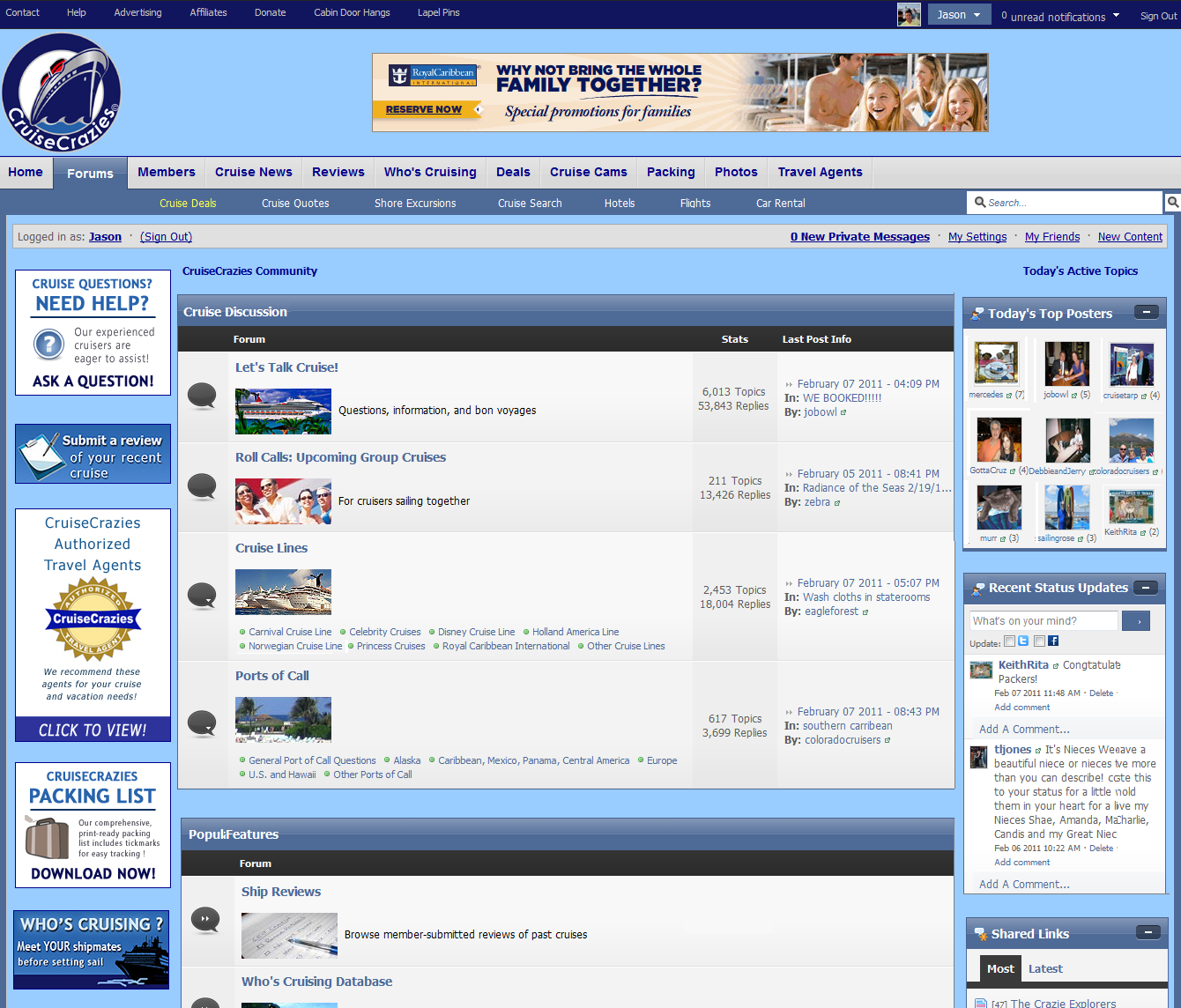Click last-post arrow icon for February 07 04:09 PM
This screenshot has height=1008, width=1181.
pyautogui.click(x=789, y=384)
